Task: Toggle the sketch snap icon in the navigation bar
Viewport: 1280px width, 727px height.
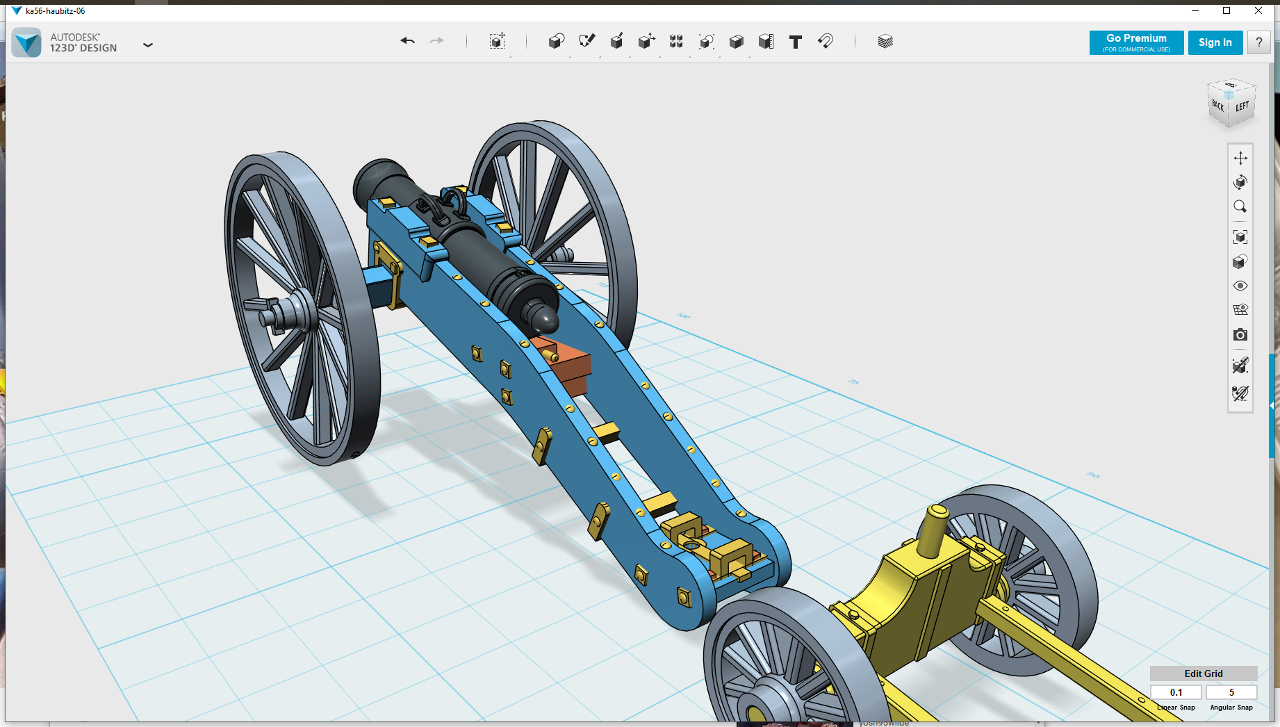Action: coord(1240,394)
